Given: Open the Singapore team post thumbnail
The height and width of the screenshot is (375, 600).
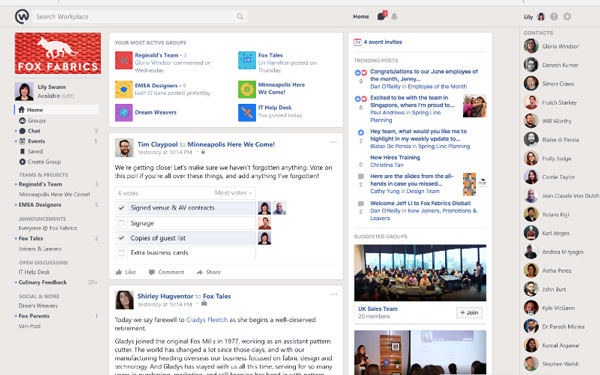Looking at the screenshot, I should pyautogui.click(x=474, y=106).
